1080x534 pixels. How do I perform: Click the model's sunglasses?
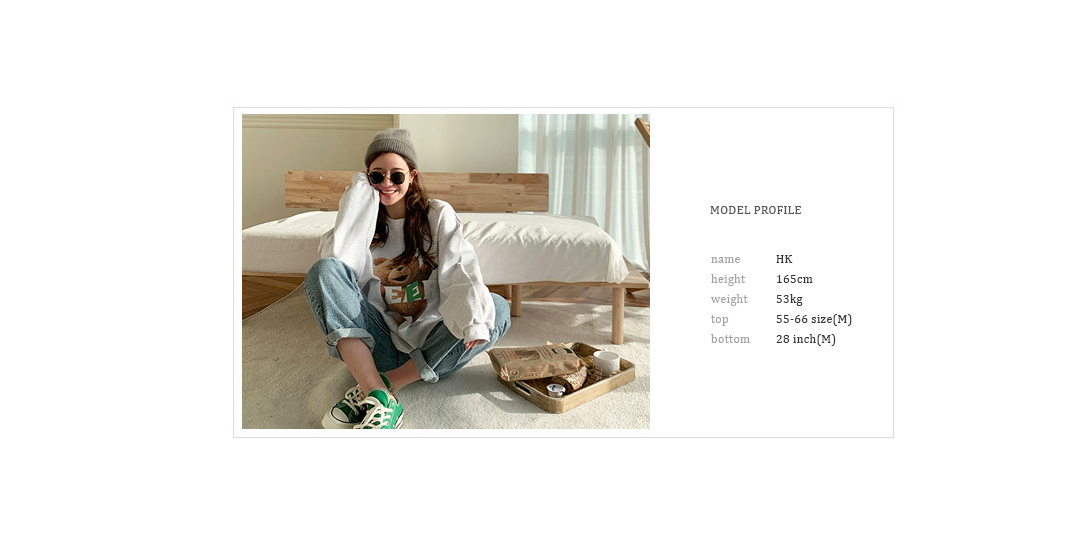click(388, 178)
